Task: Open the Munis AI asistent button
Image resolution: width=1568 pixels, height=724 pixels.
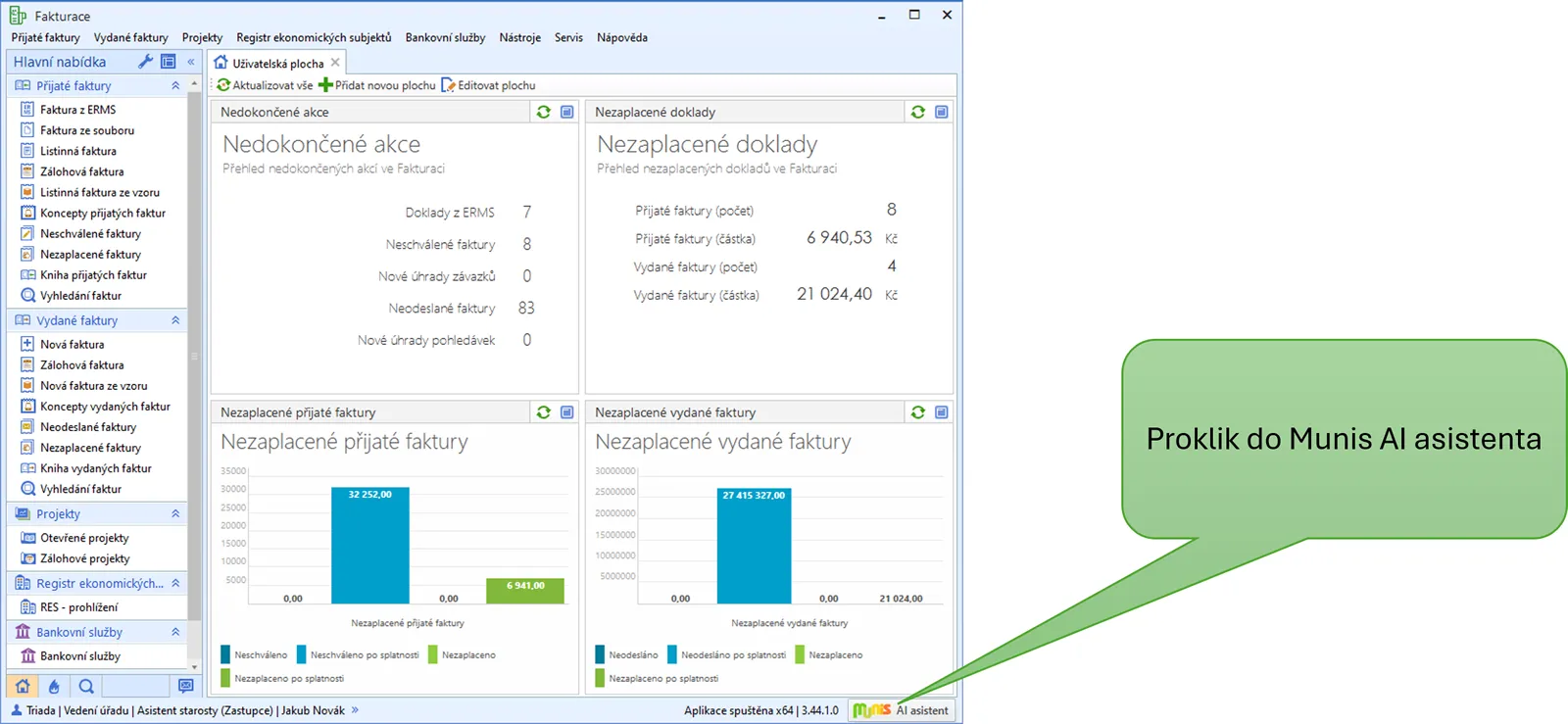Action: (901, 710)
